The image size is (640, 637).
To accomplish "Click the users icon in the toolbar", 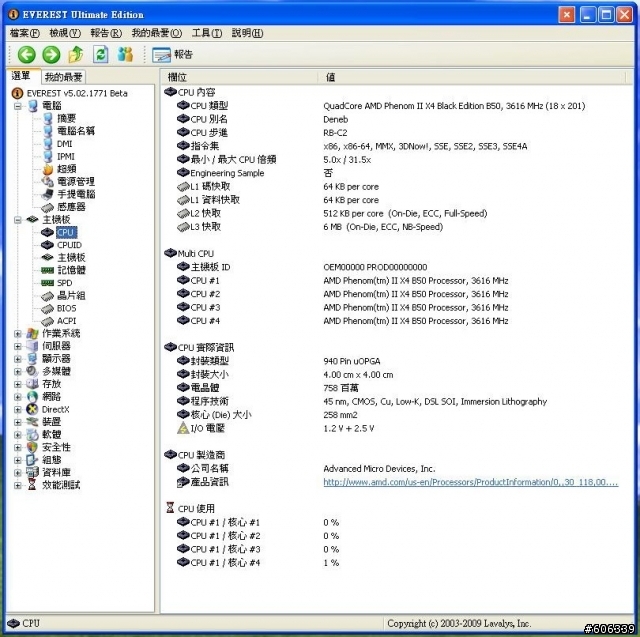I will (125, 54).
